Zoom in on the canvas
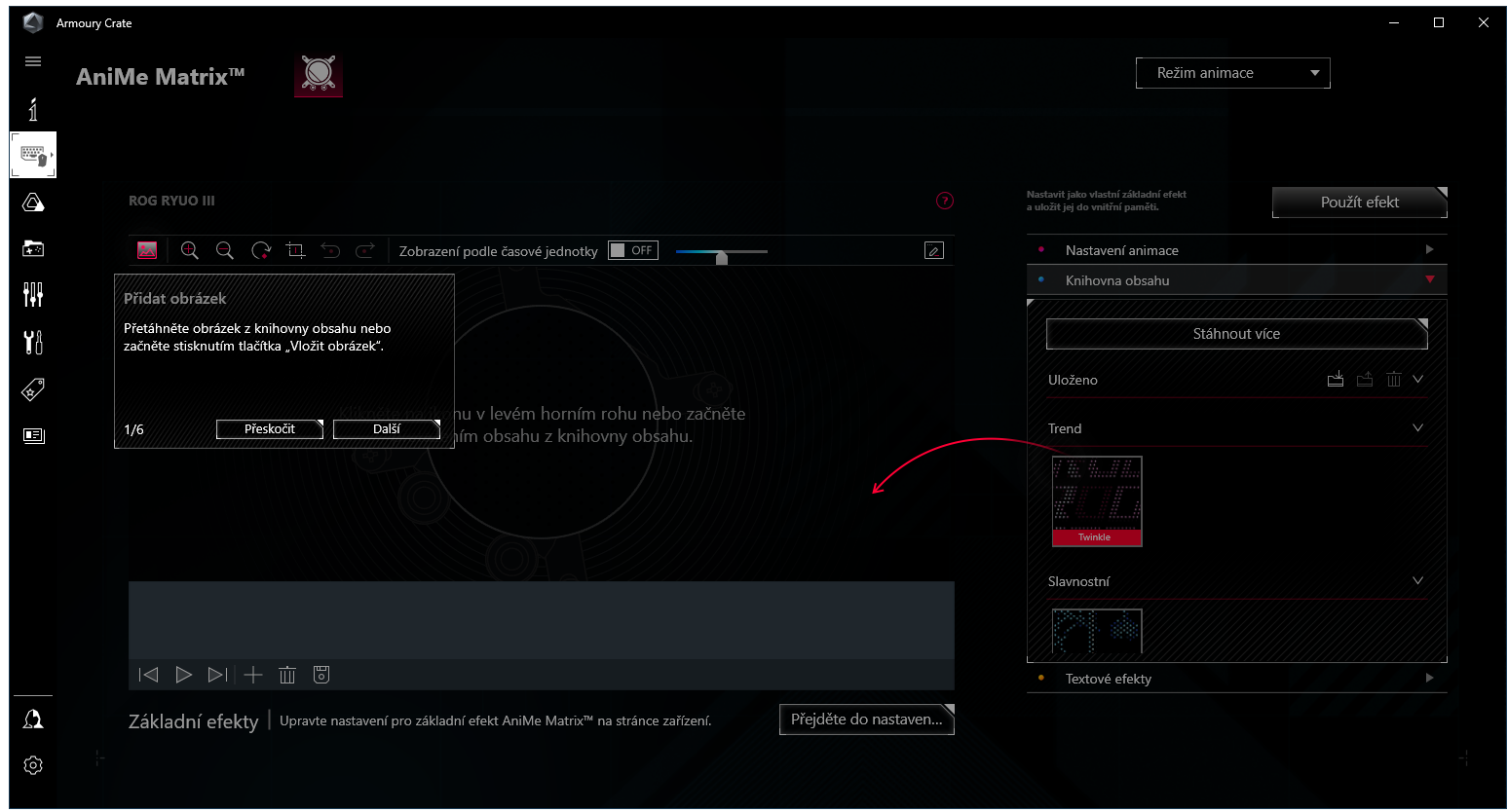 [190, 250]
